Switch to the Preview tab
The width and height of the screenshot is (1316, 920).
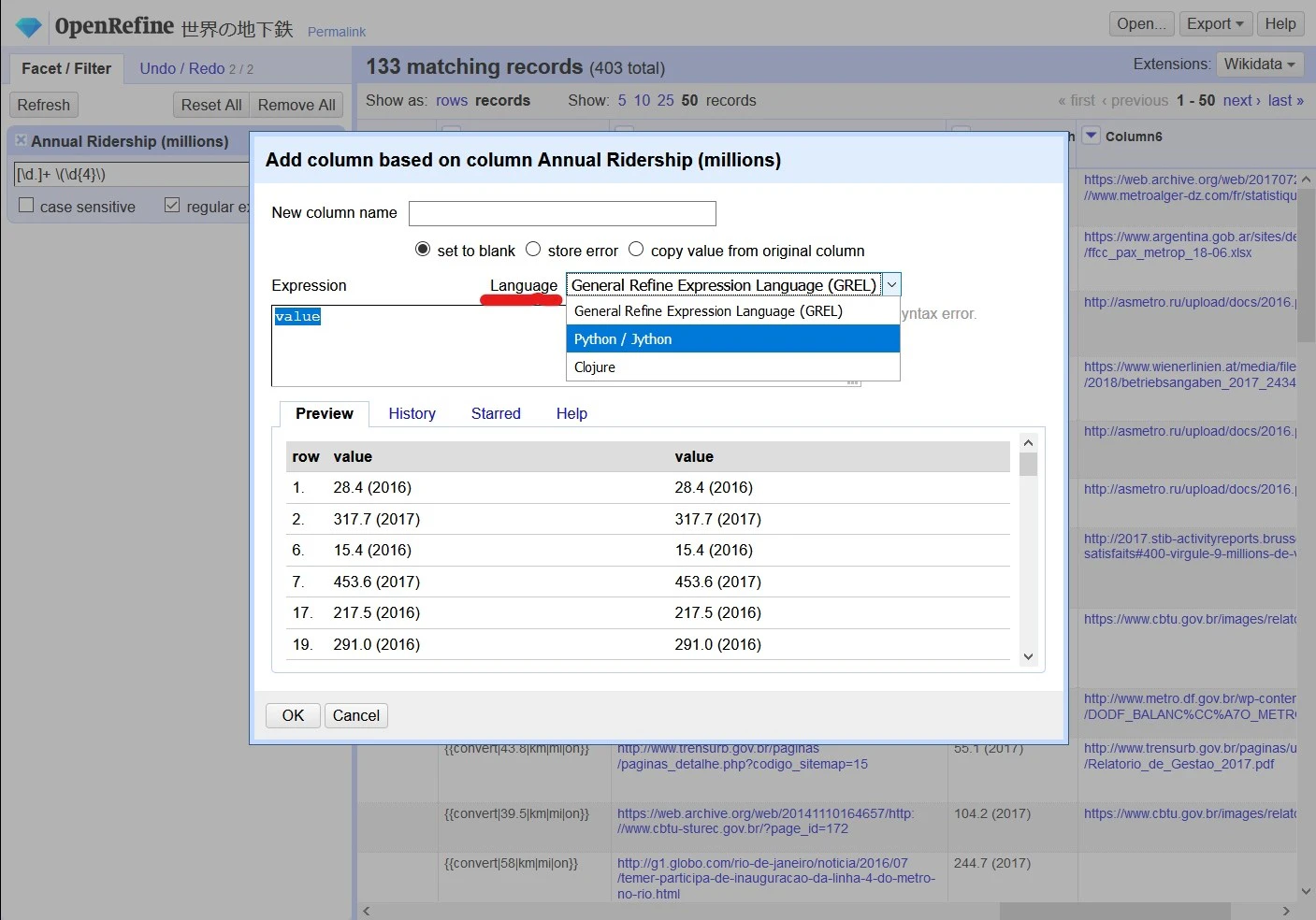tap(325, 413)
